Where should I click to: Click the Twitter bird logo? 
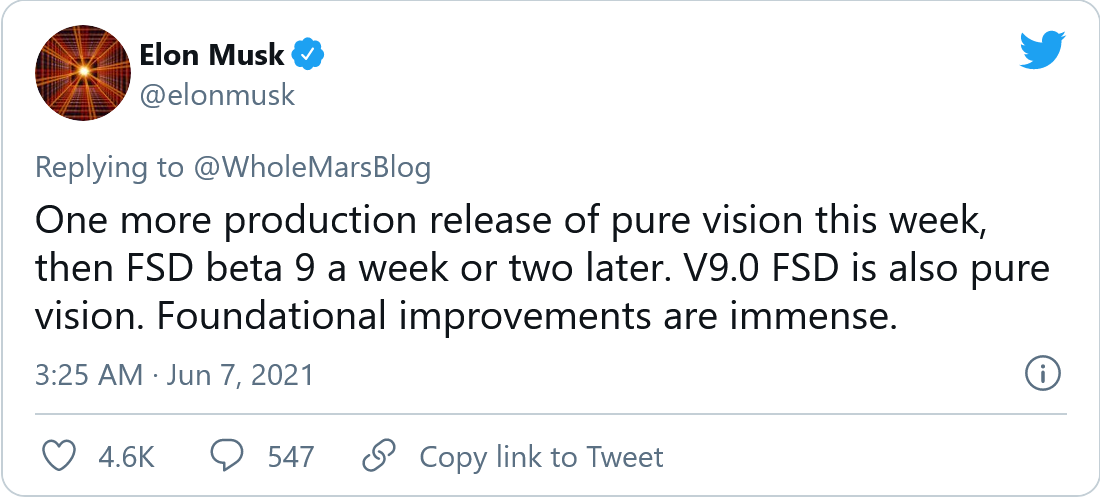pos(1043,50)
